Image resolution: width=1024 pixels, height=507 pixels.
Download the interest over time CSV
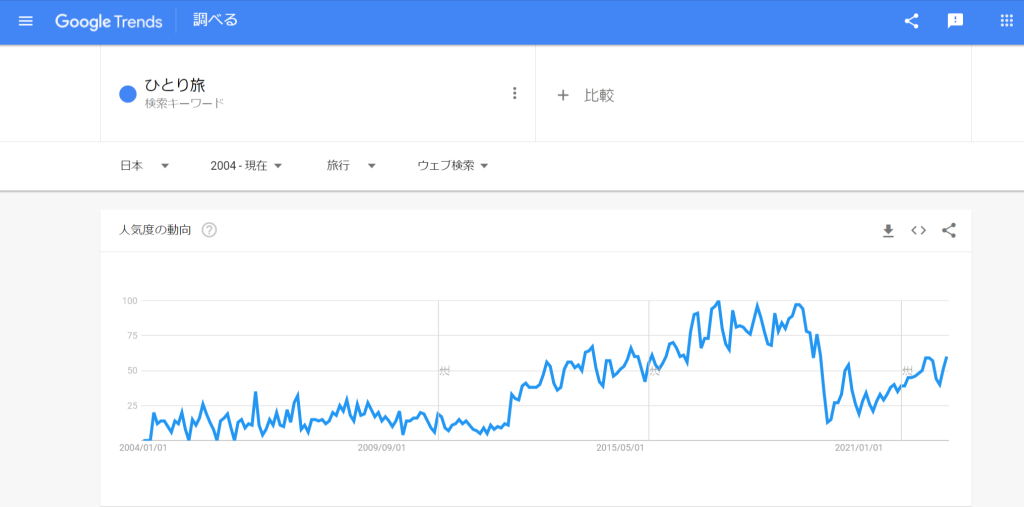click(888, 231)
